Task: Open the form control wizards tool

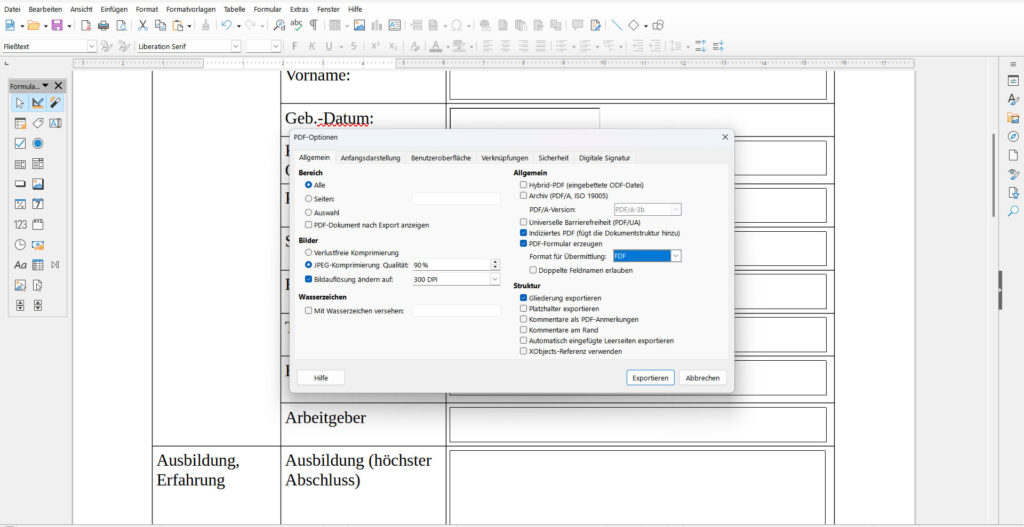Action: tap(55, 103)
